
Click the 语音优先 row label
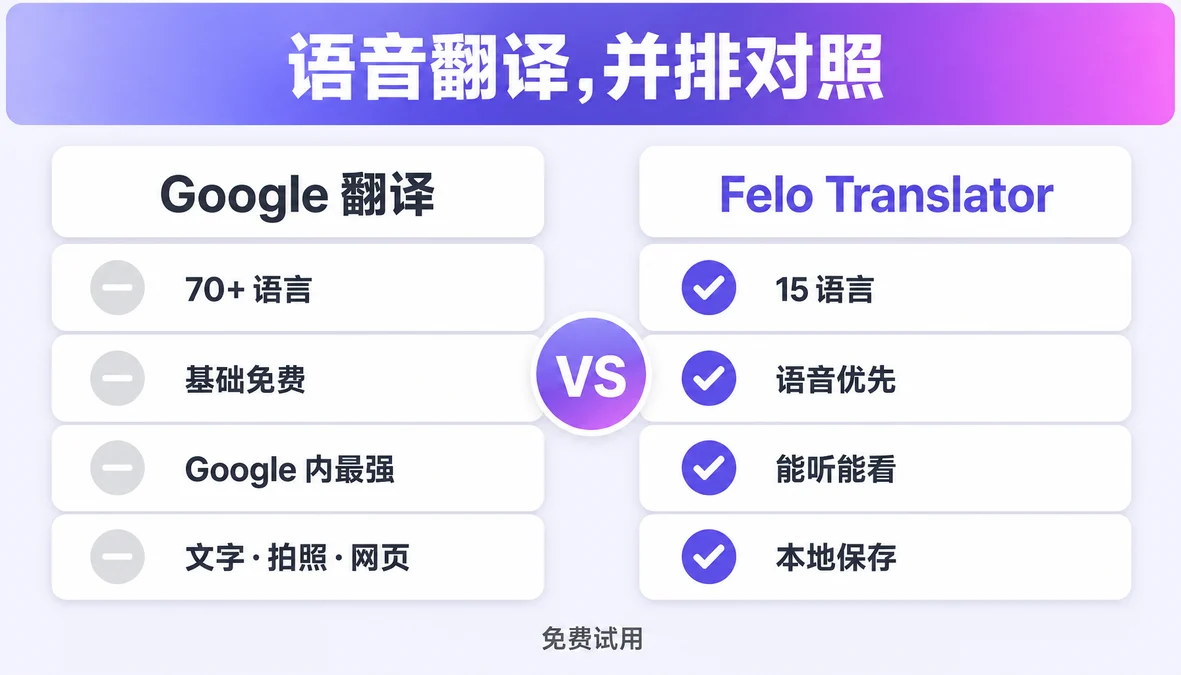836,379
